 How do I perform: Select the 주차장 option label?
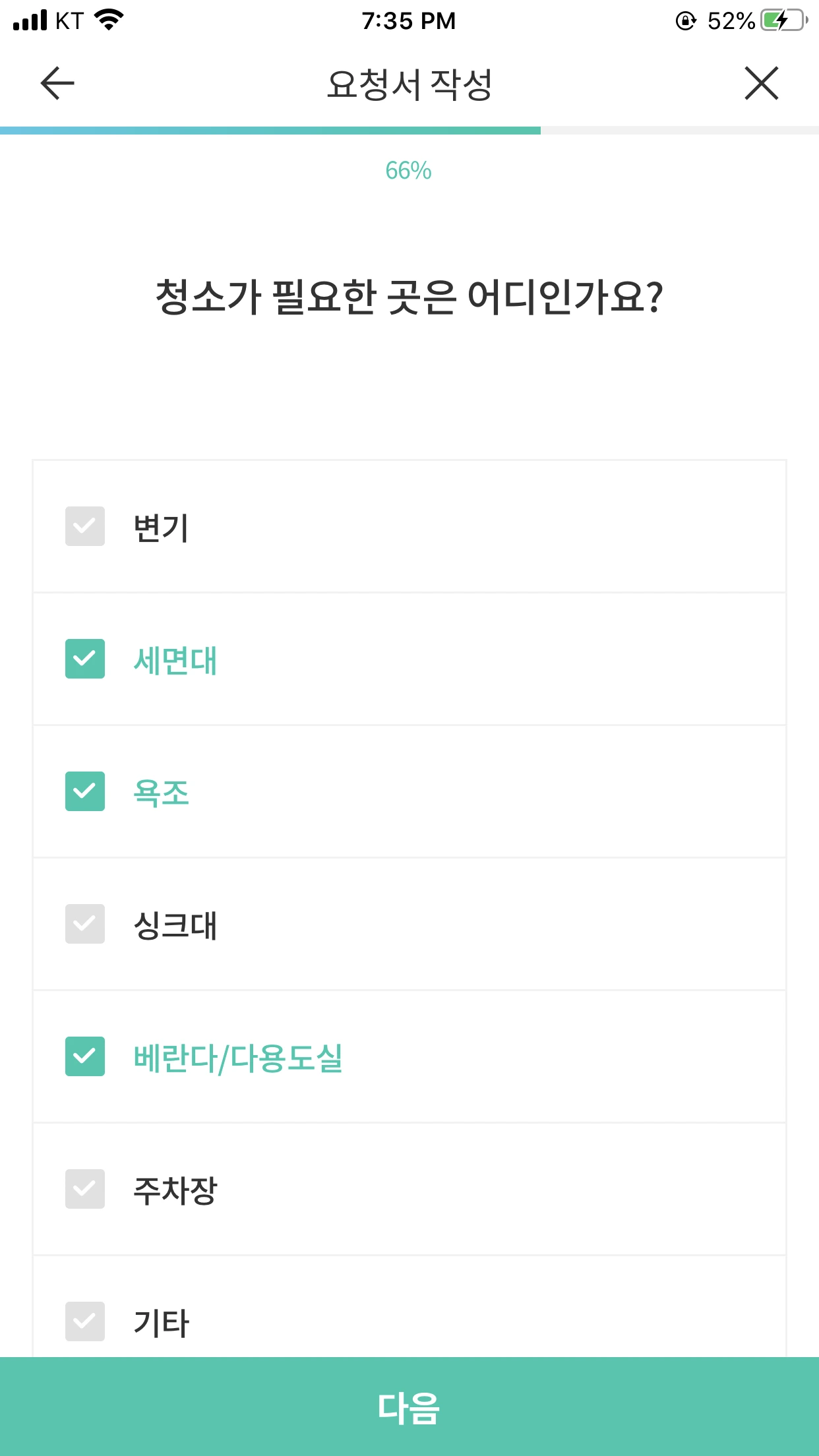point(175,1191)
